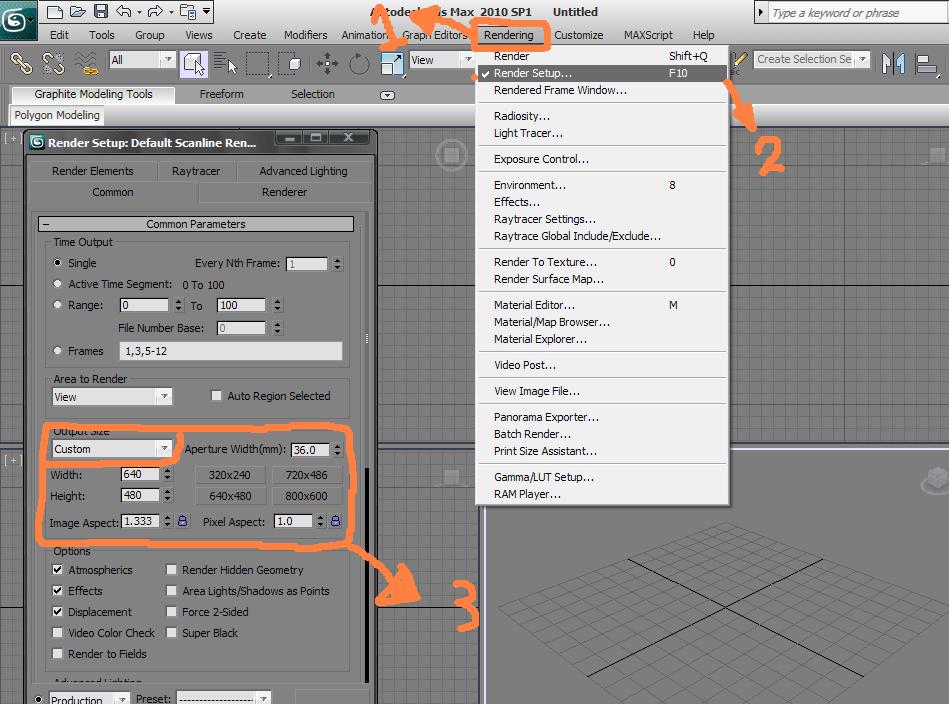Viewport: 949px width, 704px height.
Task: Click the 720x486 preset button
Action: [x=306, y=475]
